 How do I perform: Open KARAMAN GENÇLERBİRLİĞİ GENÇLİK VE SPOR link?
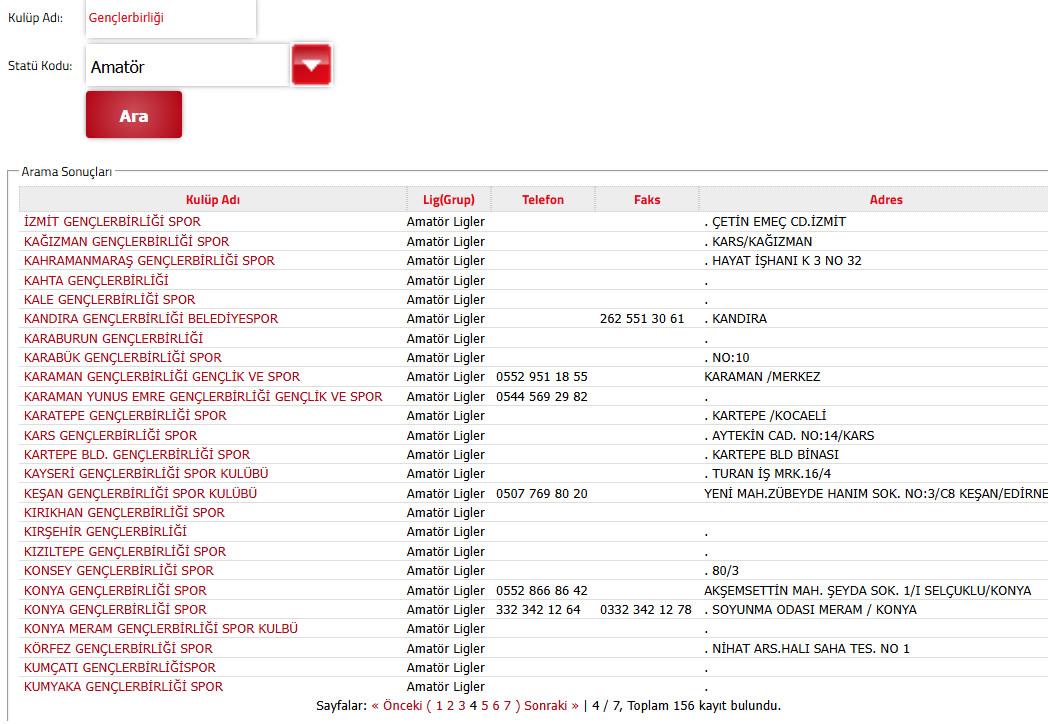pyautogui.click(x=162, y=377)
